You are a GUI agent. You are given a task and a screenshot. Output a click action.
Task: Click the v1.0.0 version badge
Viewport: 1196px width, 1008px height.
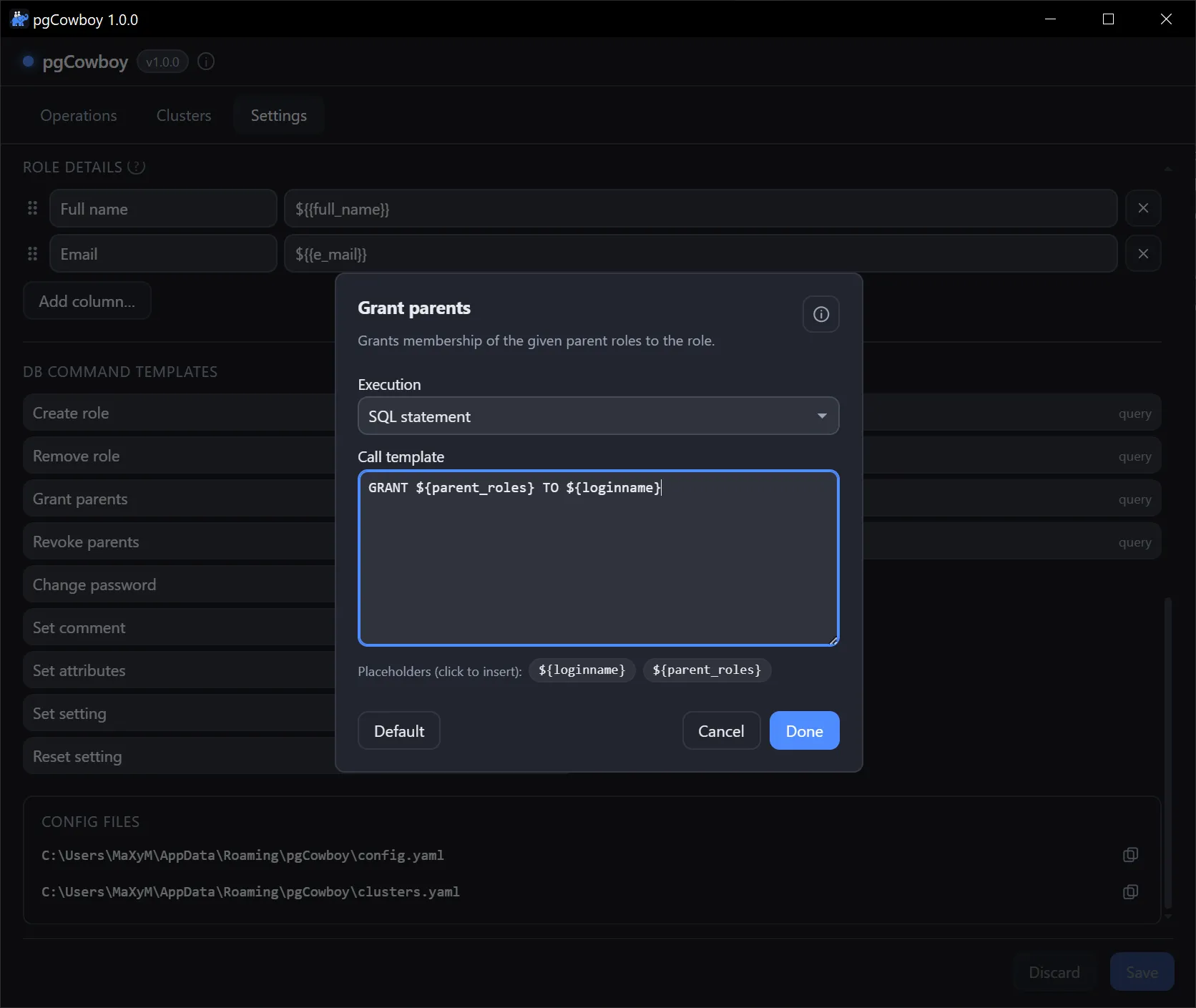(162, 62)
